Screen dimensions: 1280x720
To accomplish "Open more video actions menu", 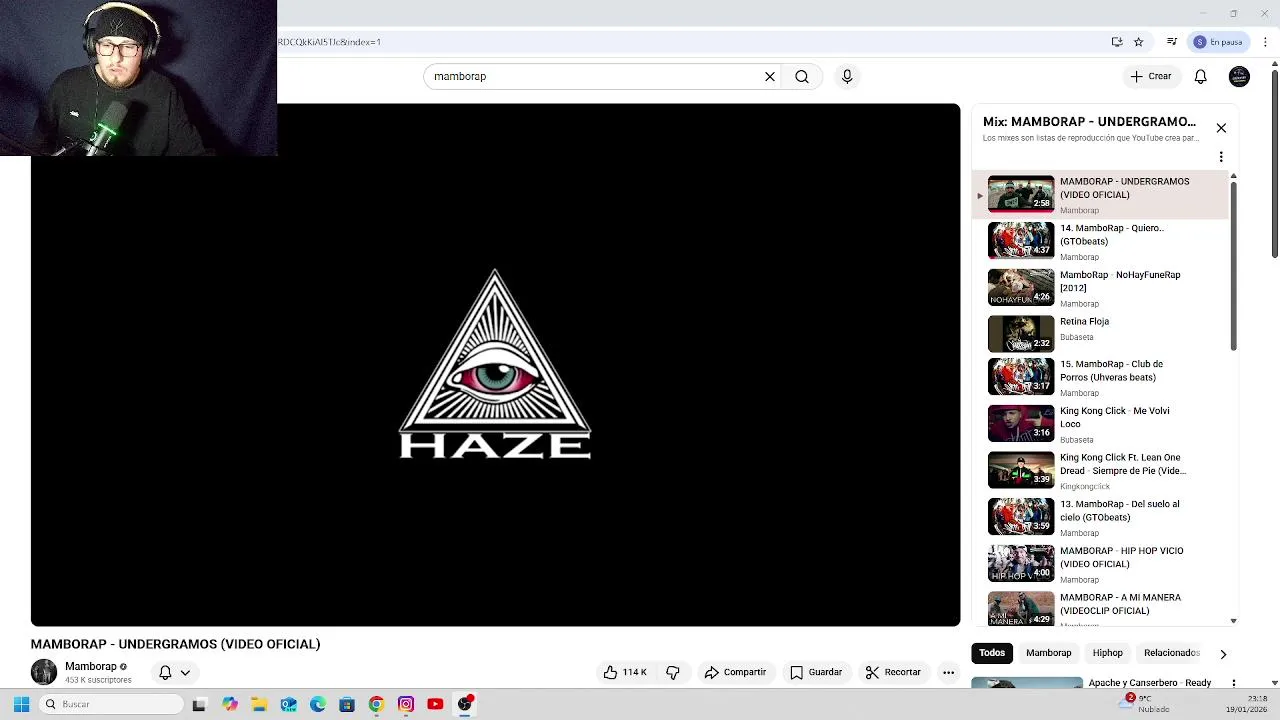I will [948, 672].
